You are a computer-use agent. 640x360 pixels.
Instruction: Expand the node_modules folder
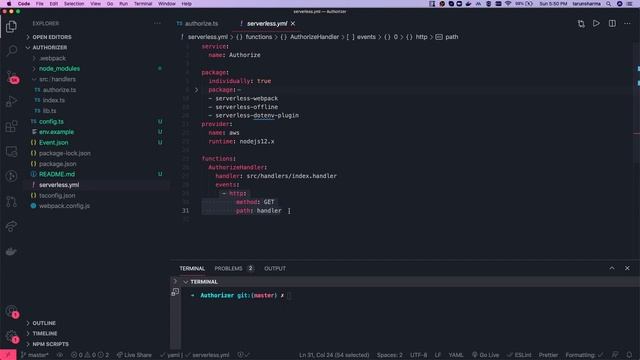[59, 69]
